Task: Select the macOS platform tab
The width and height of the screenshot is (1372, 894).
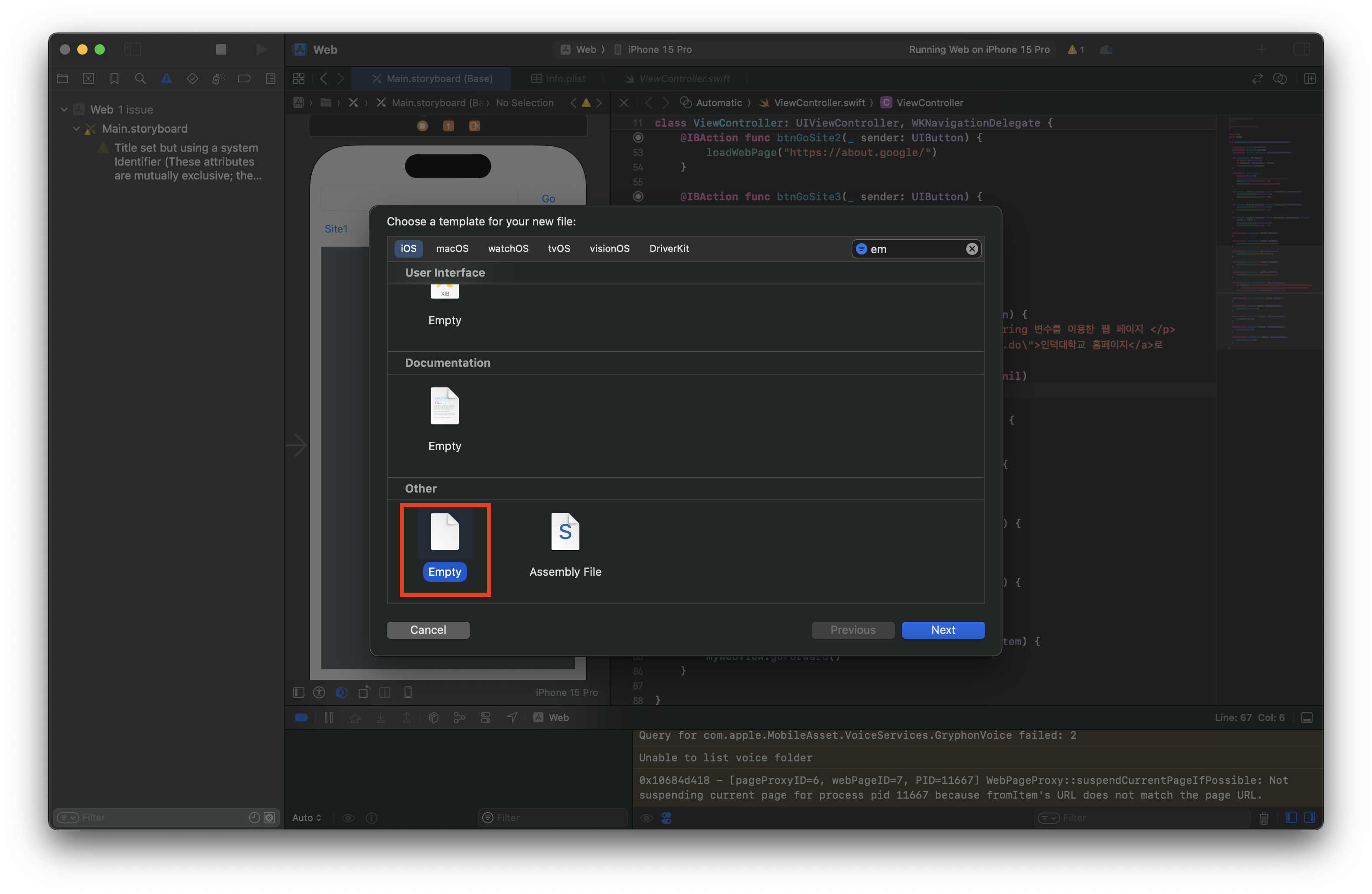Action: [452, 248]
